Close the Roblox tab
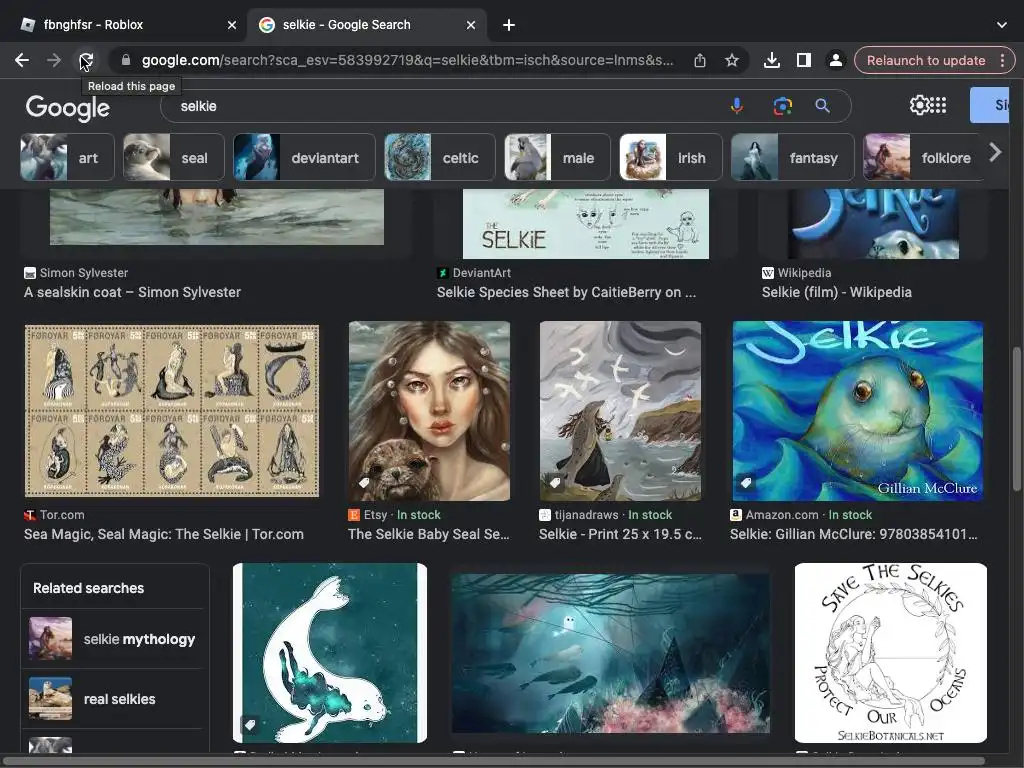Image resolution: width=1024 pixels, height=768 pixels. tap(232, 25)
